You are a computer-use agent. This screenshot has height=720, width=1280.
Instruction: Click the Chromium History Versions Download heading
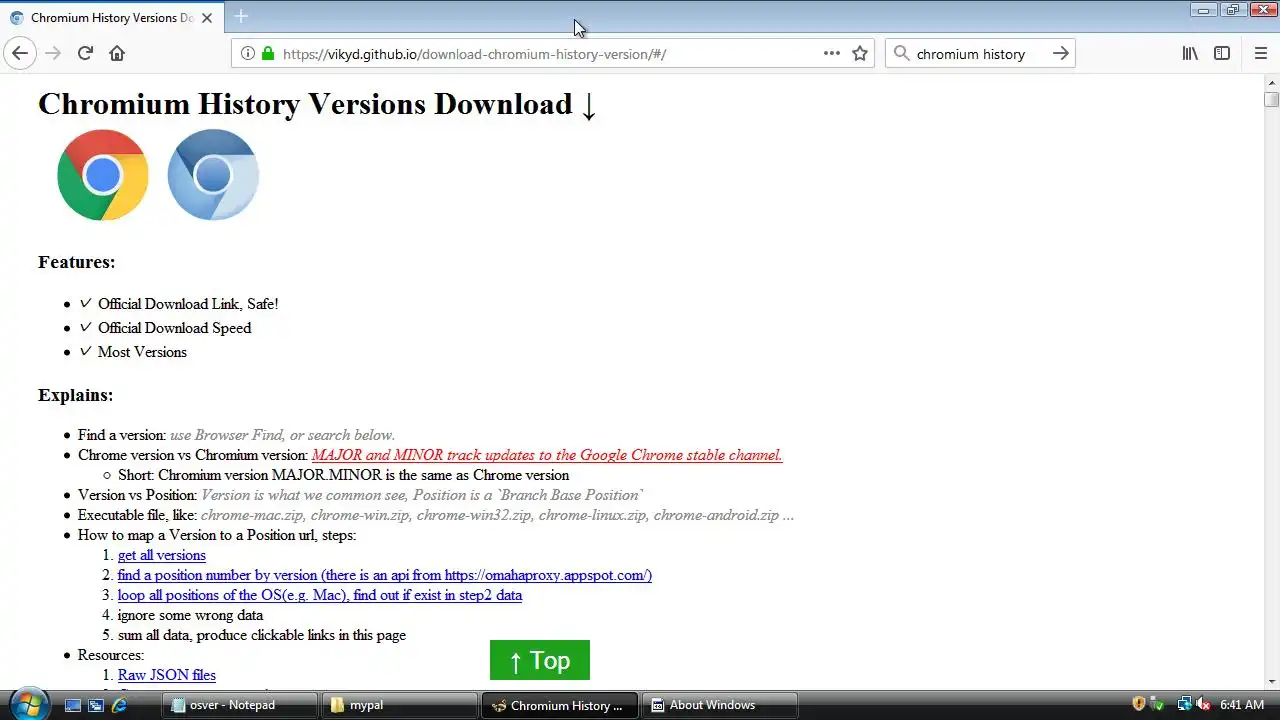(x=317, y=104)
